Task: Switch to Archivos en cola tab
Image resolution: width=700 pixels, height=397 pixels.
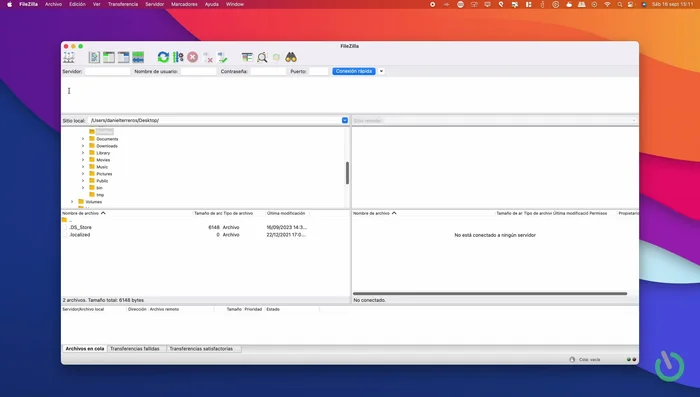Action: coord(84,349)
